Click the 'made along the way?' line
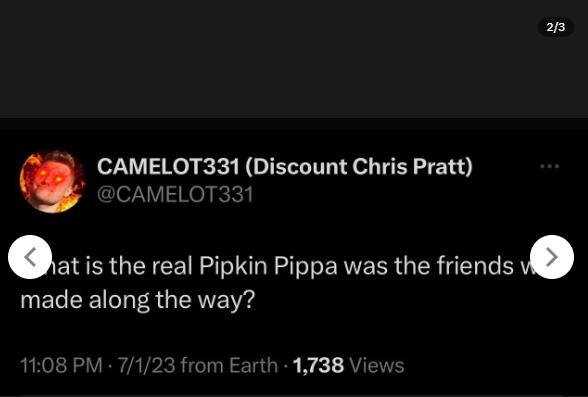This screenshot has height=397, width=588. coord(138,300)
